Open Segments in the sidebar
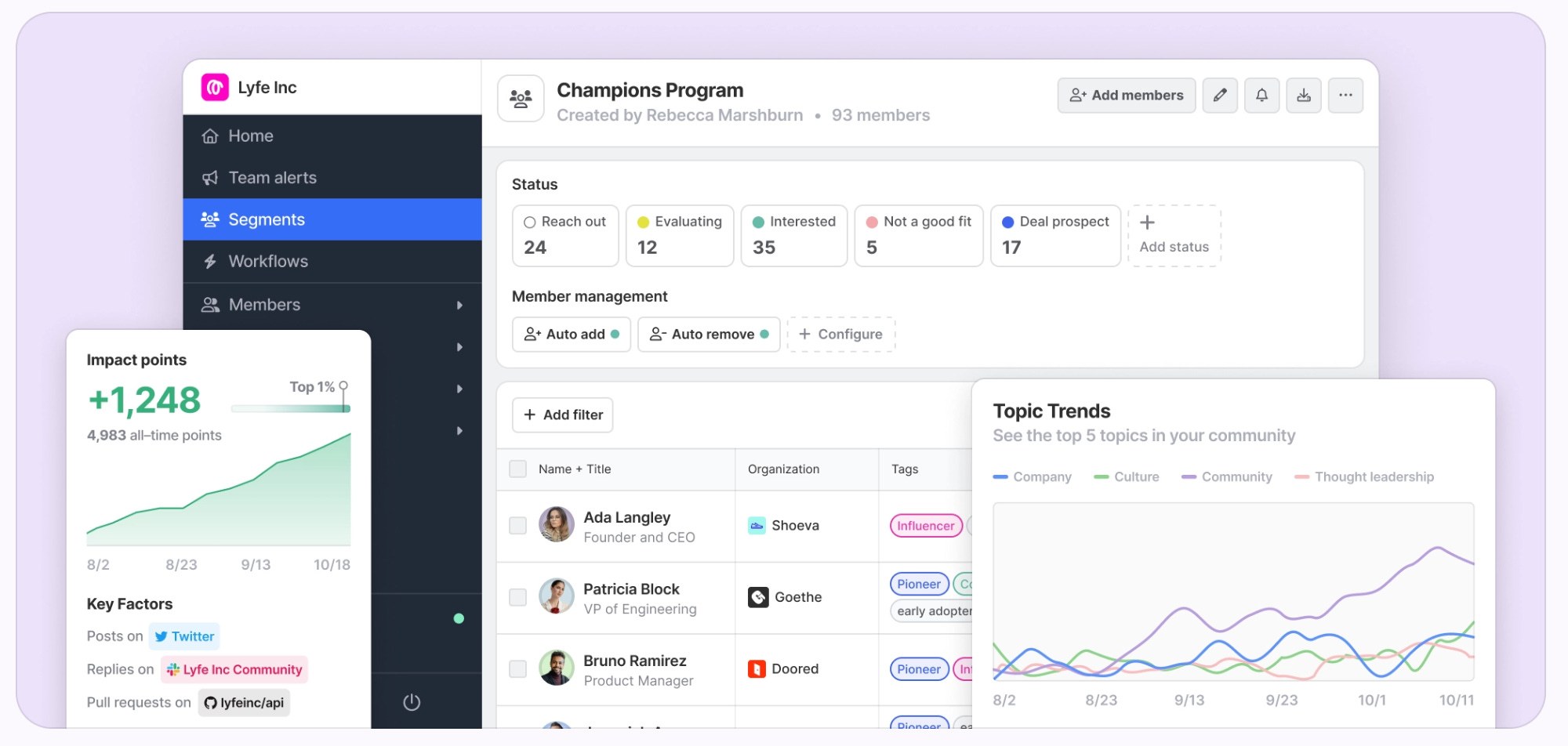The image size is (1568, 746). pyautogui.click(x=332, y=219)
